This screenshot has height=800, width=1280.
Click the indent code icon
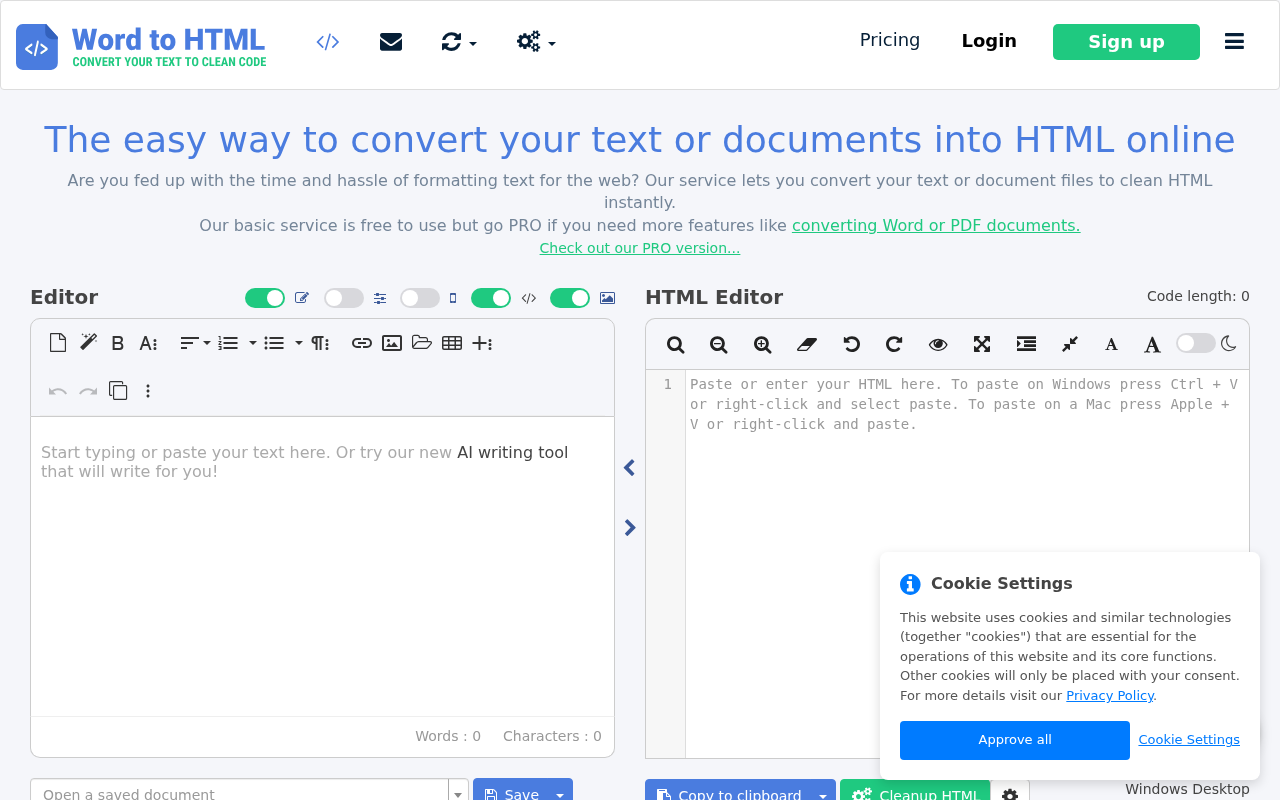1026,344
